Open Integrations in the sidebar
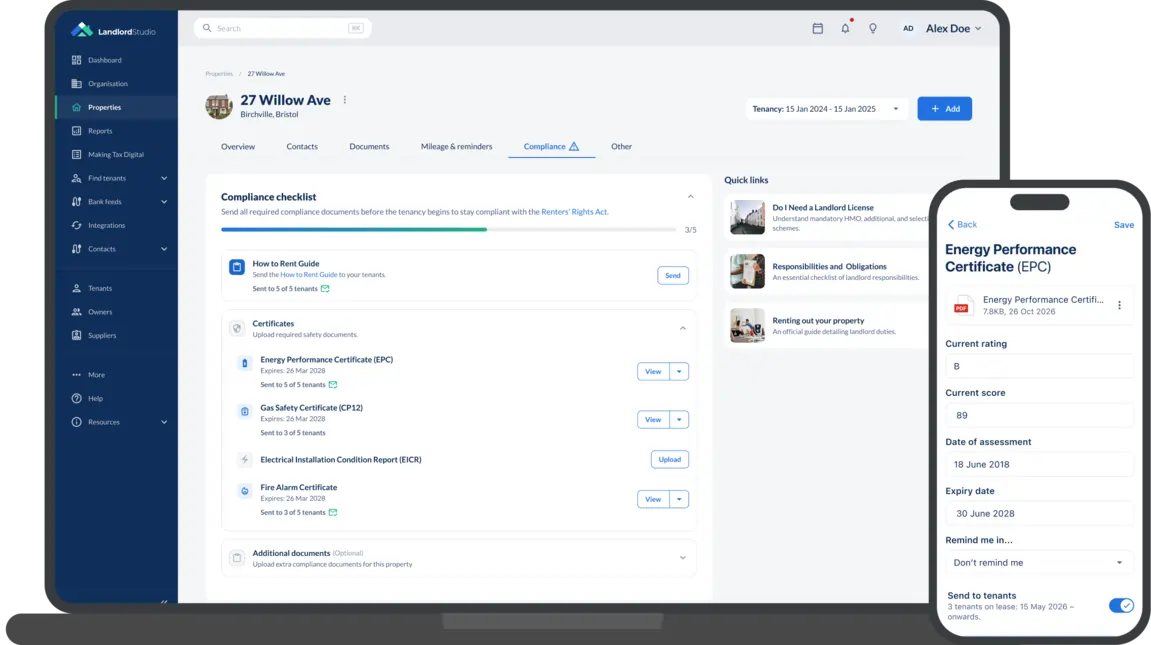 106,225
